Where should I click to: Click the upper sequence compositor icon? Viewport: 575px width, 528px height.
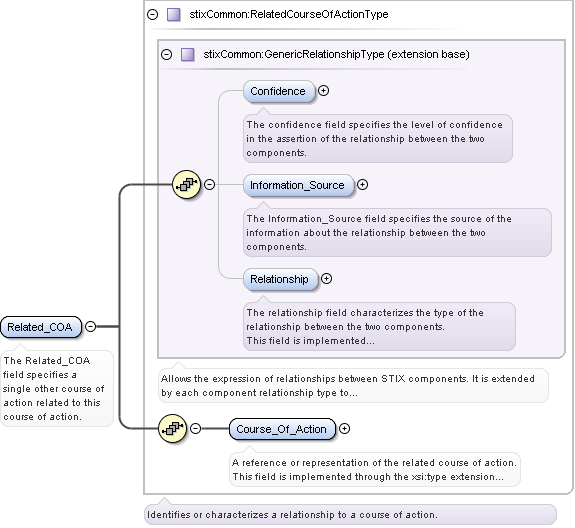tap(186, 184)
